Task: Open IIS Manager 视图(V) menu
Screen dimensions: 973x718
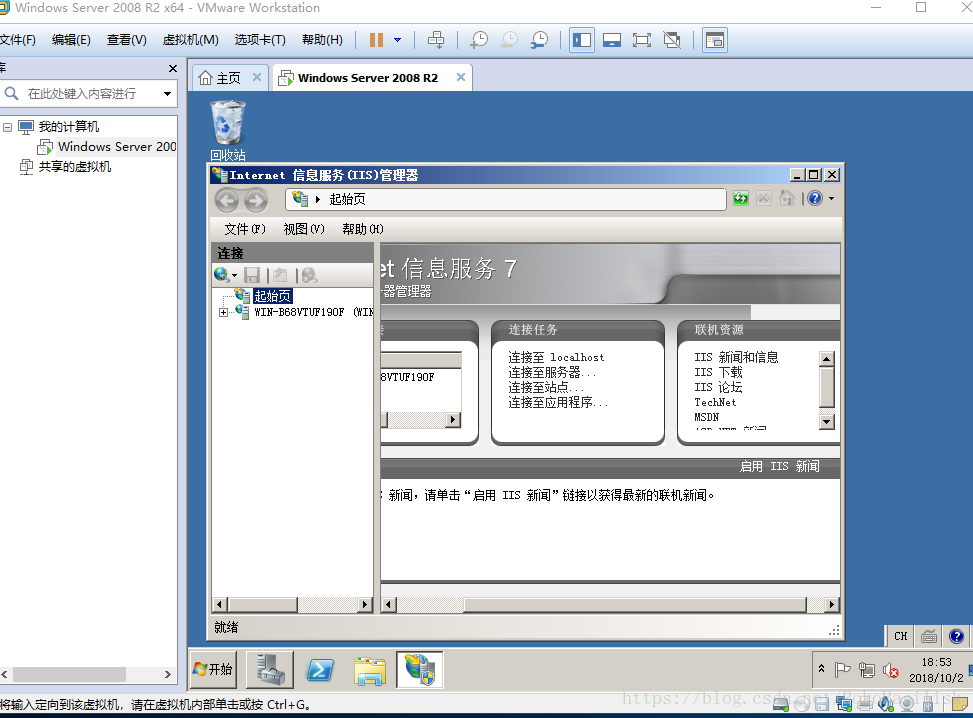Action: tap(303, 230)
